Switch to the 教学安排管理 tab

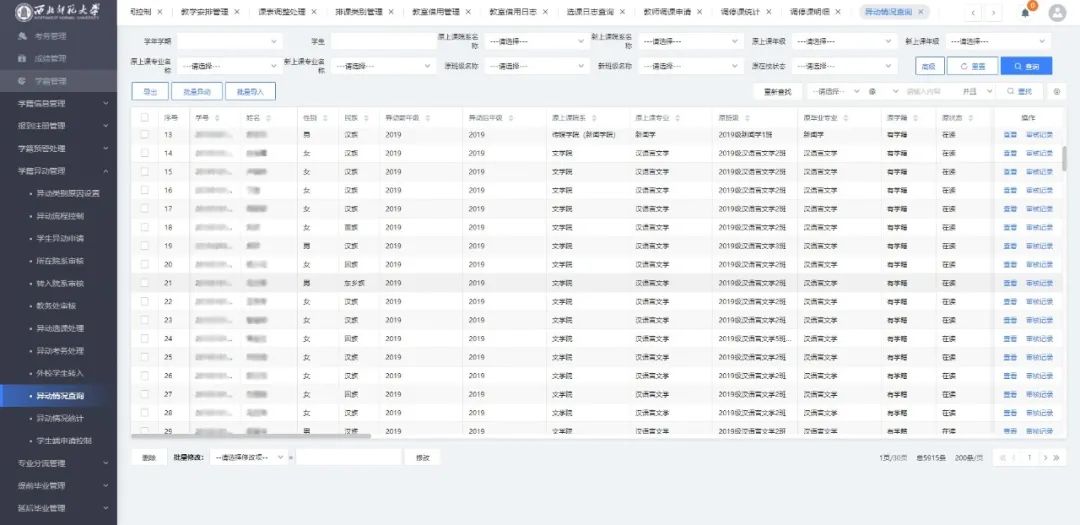coord(203,12)
